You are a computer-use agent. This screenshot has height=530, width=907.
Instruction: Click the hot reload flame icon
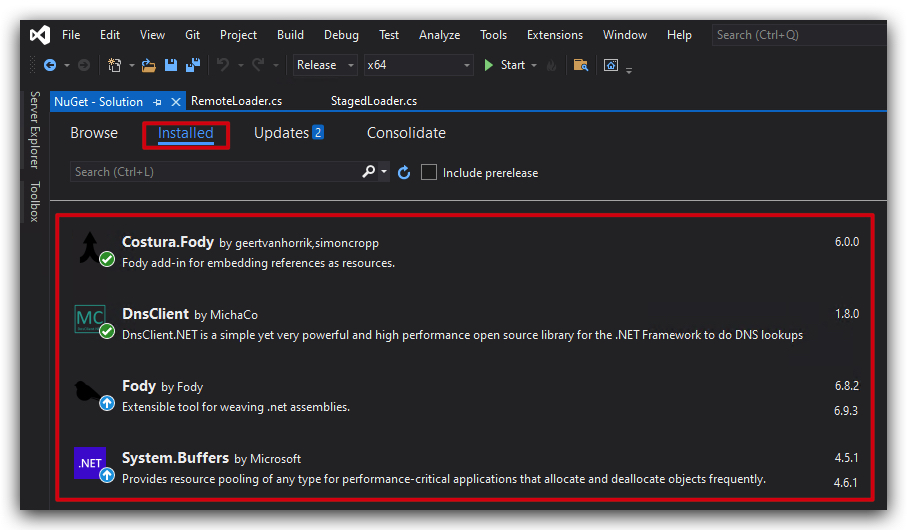coord(551,65)
